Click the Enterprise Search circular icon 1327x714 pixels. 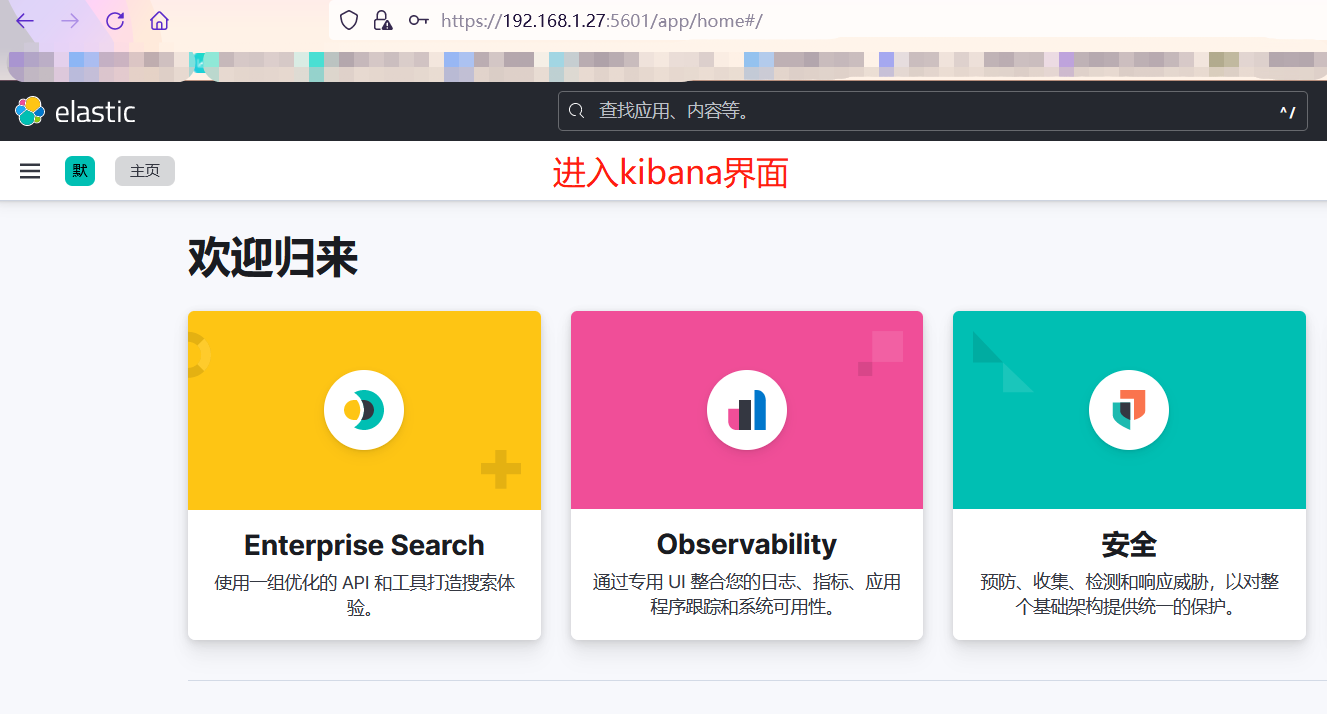[x=364, y=409]
